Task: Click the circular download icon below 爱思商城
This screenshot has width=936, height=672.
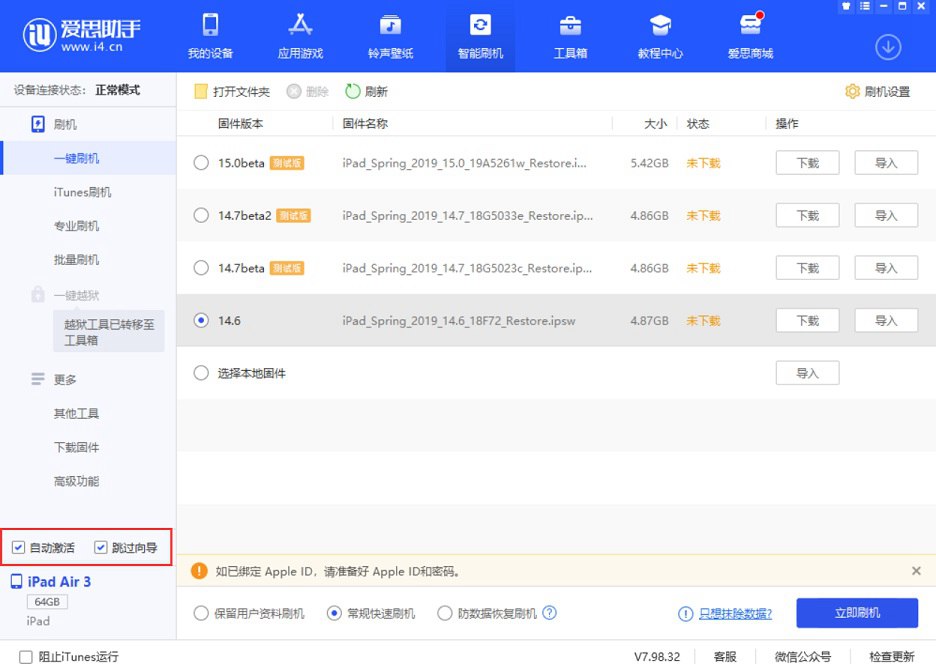Action: 888,46
